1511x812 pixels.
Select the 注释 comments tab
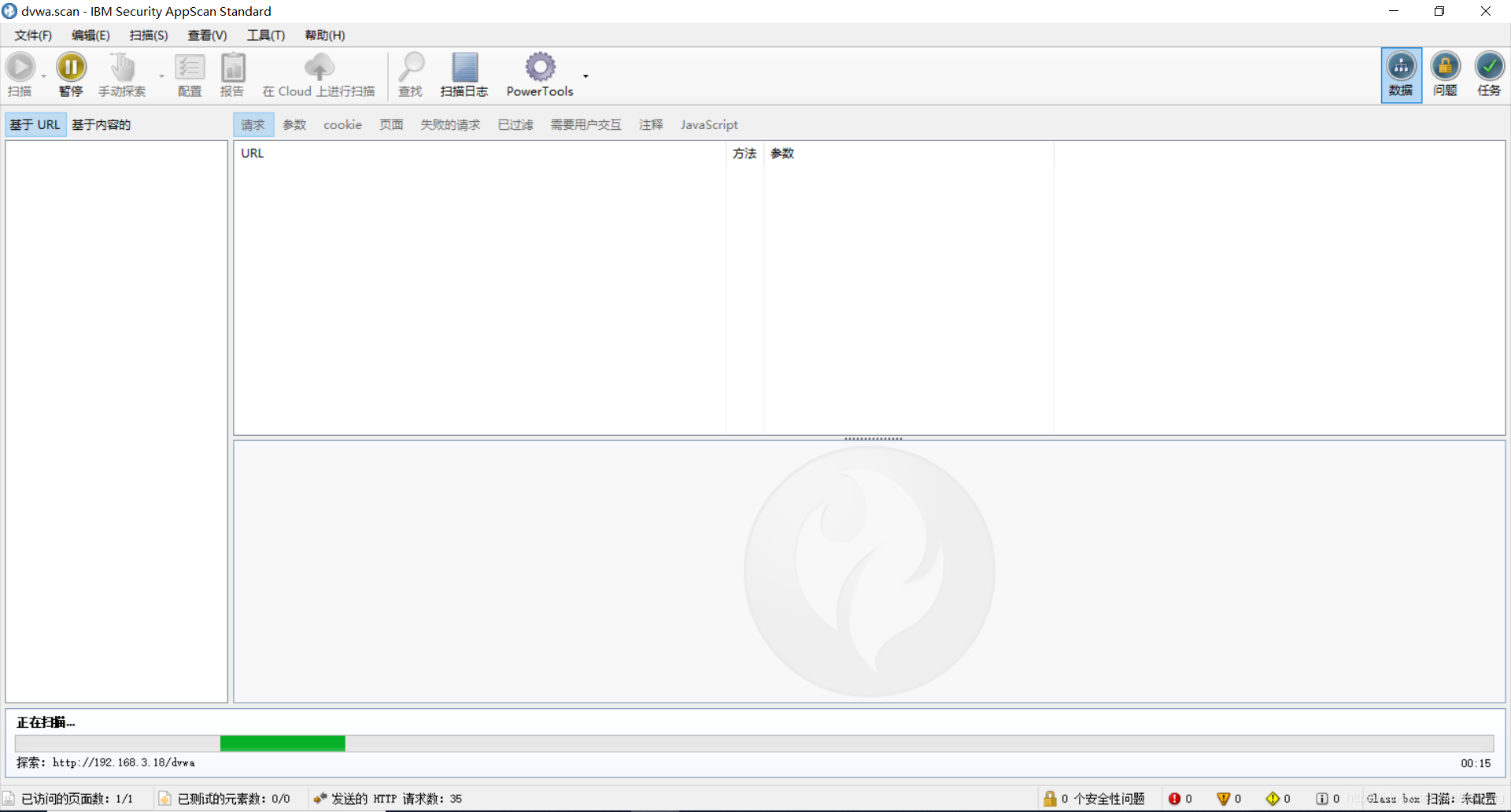coord(651,124)
